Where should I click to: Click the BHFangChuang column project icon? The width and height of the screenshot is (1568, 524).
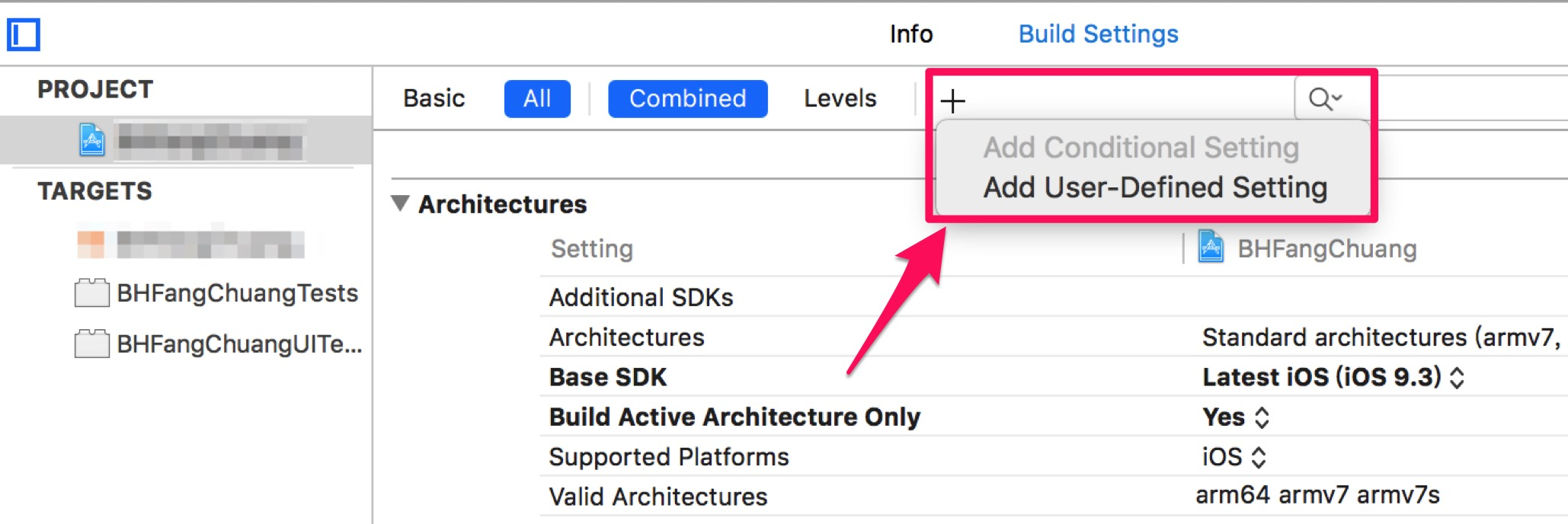click(x=1211, y=248)
